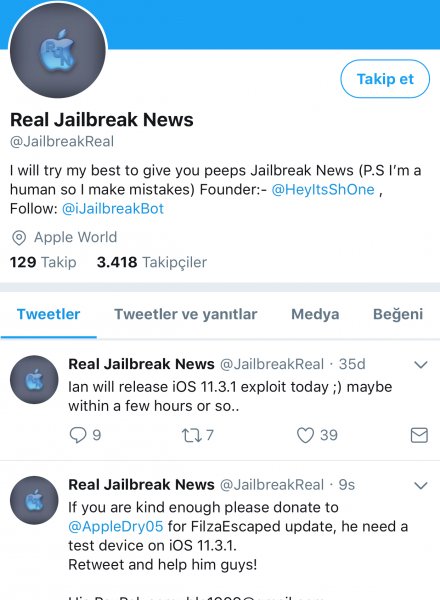Open the @iJailbreakBot mention link
Image resolution: width=440 pixels, height=600 pixels.
click(x=113, y=209)
